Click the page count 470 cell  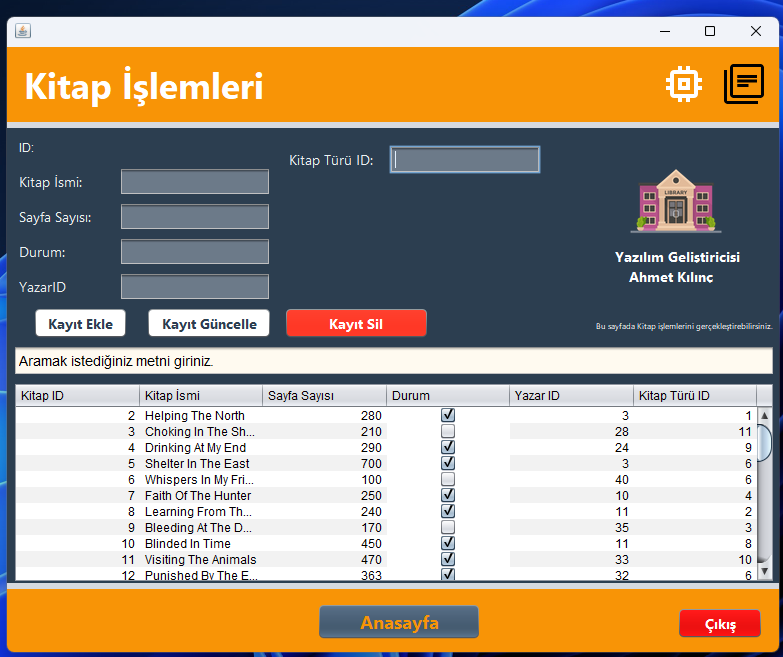324,559
